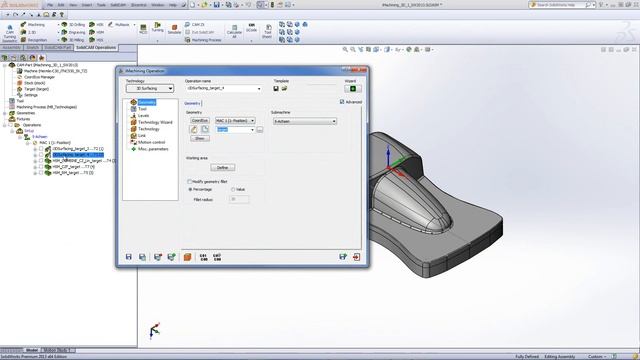Select Misc. parameters in dialog tree

pos(153,149)
